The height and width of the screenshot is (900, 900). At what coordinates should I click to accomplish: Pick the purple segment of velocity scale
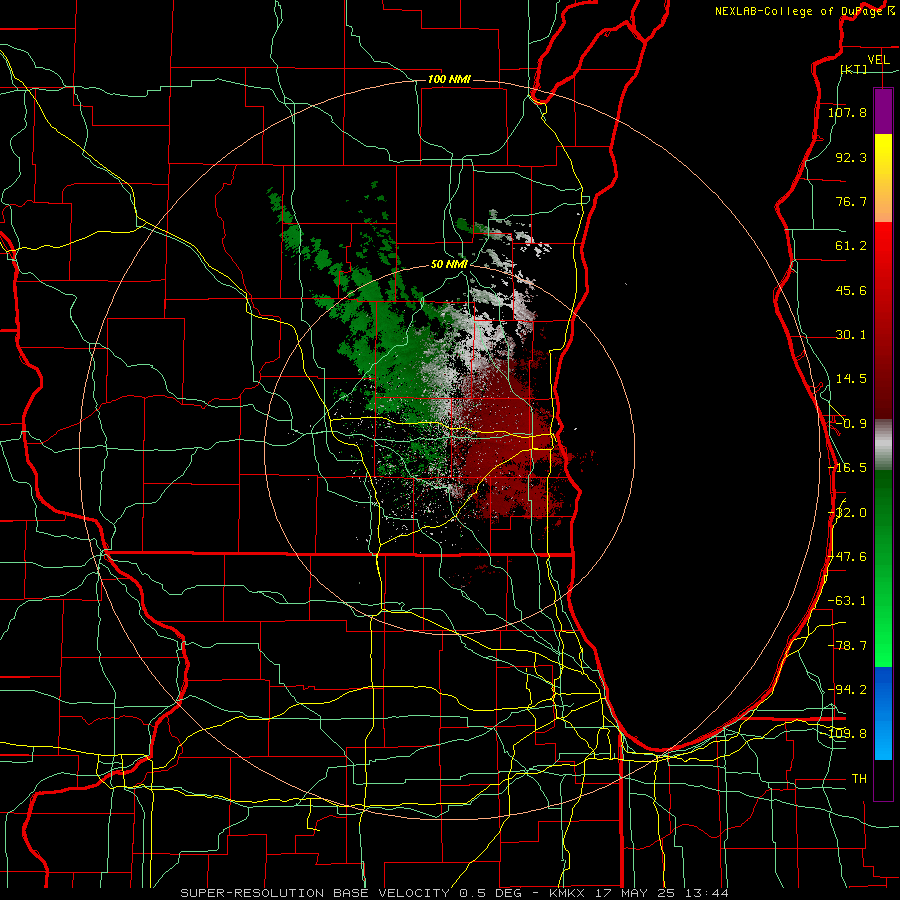coord(883,111)
